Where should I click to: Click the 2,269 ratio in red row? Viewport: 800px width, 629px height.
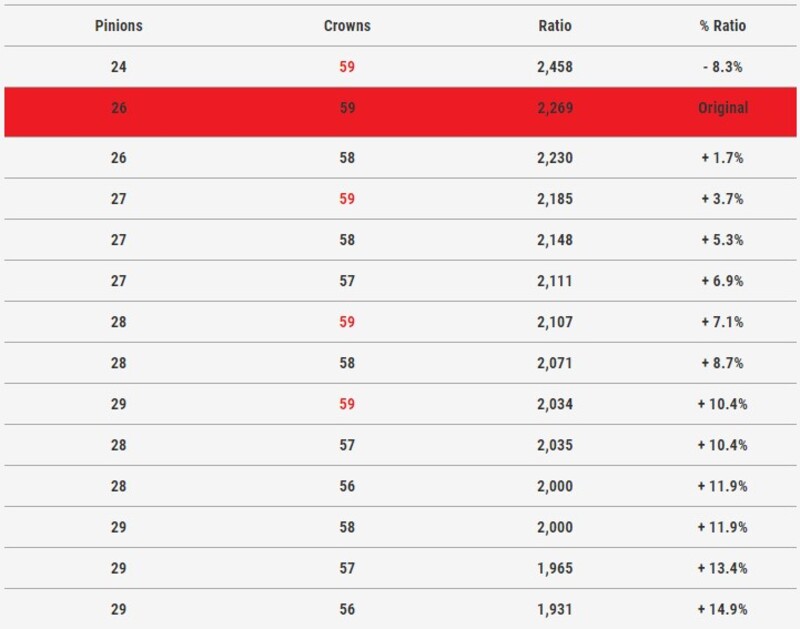(x=555, y=108)
